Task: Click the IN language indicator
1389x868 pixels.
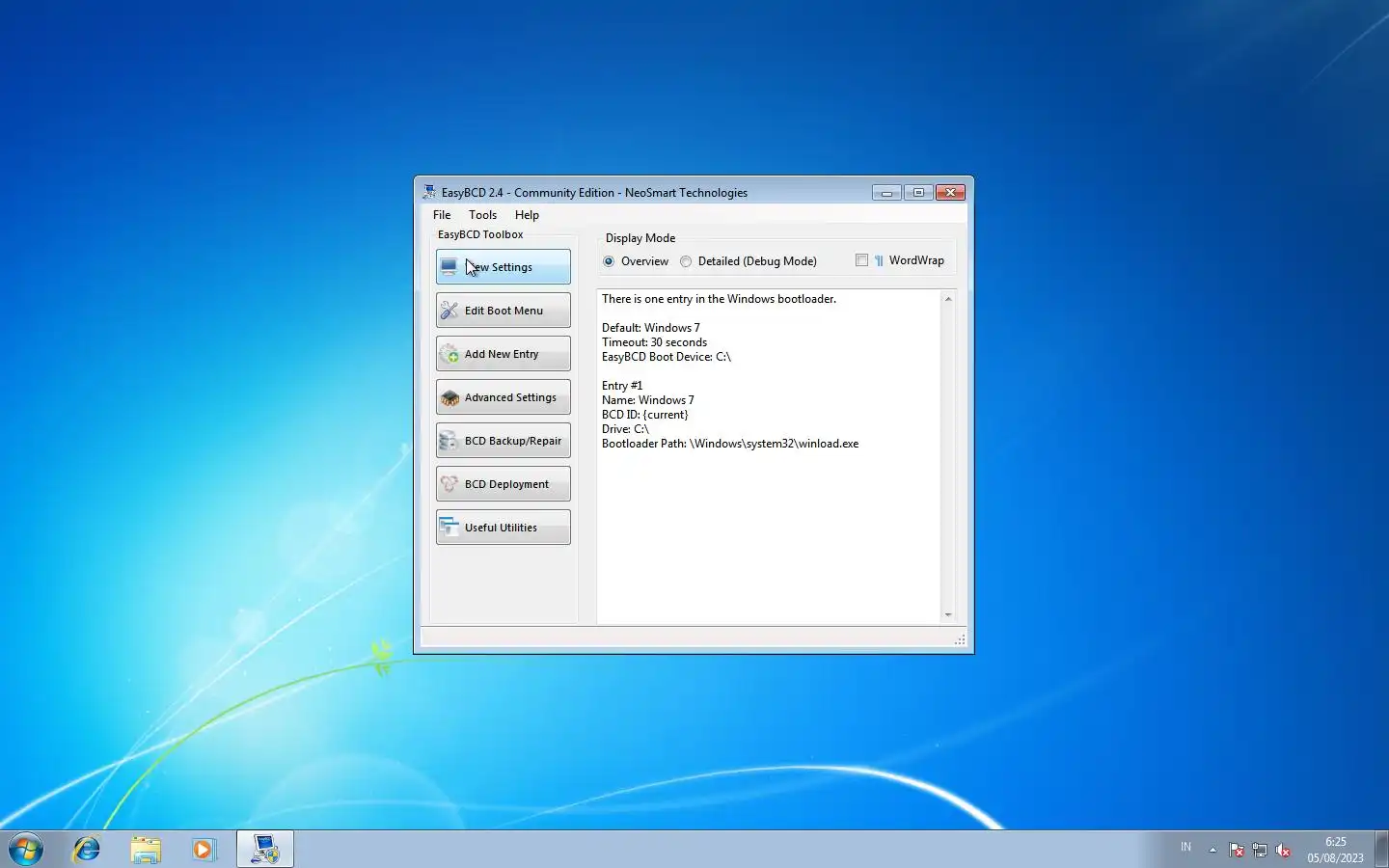Action: tap(1185, 847)
